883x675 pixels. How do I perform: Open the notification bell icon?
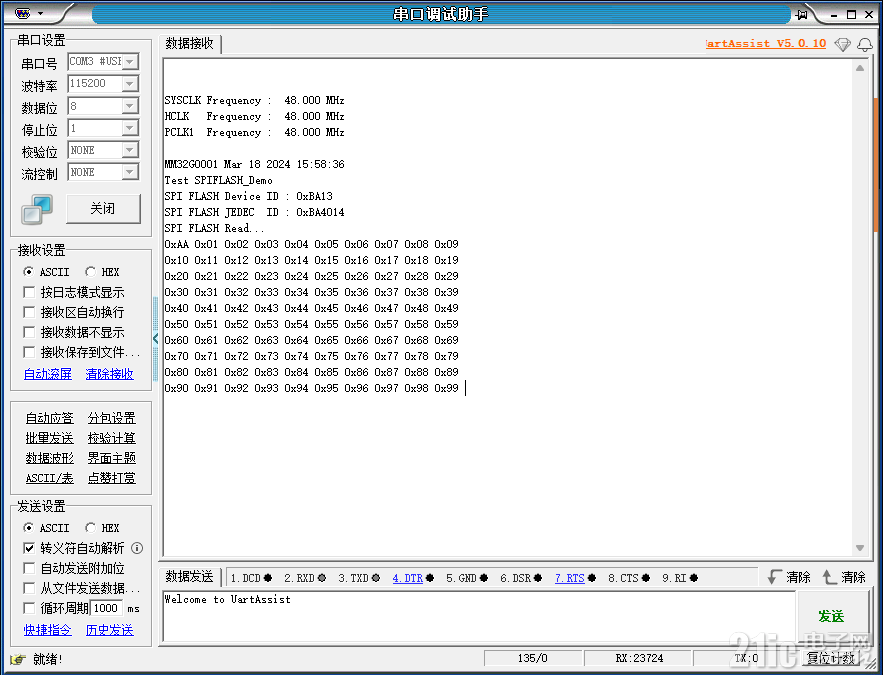point(865,44)
